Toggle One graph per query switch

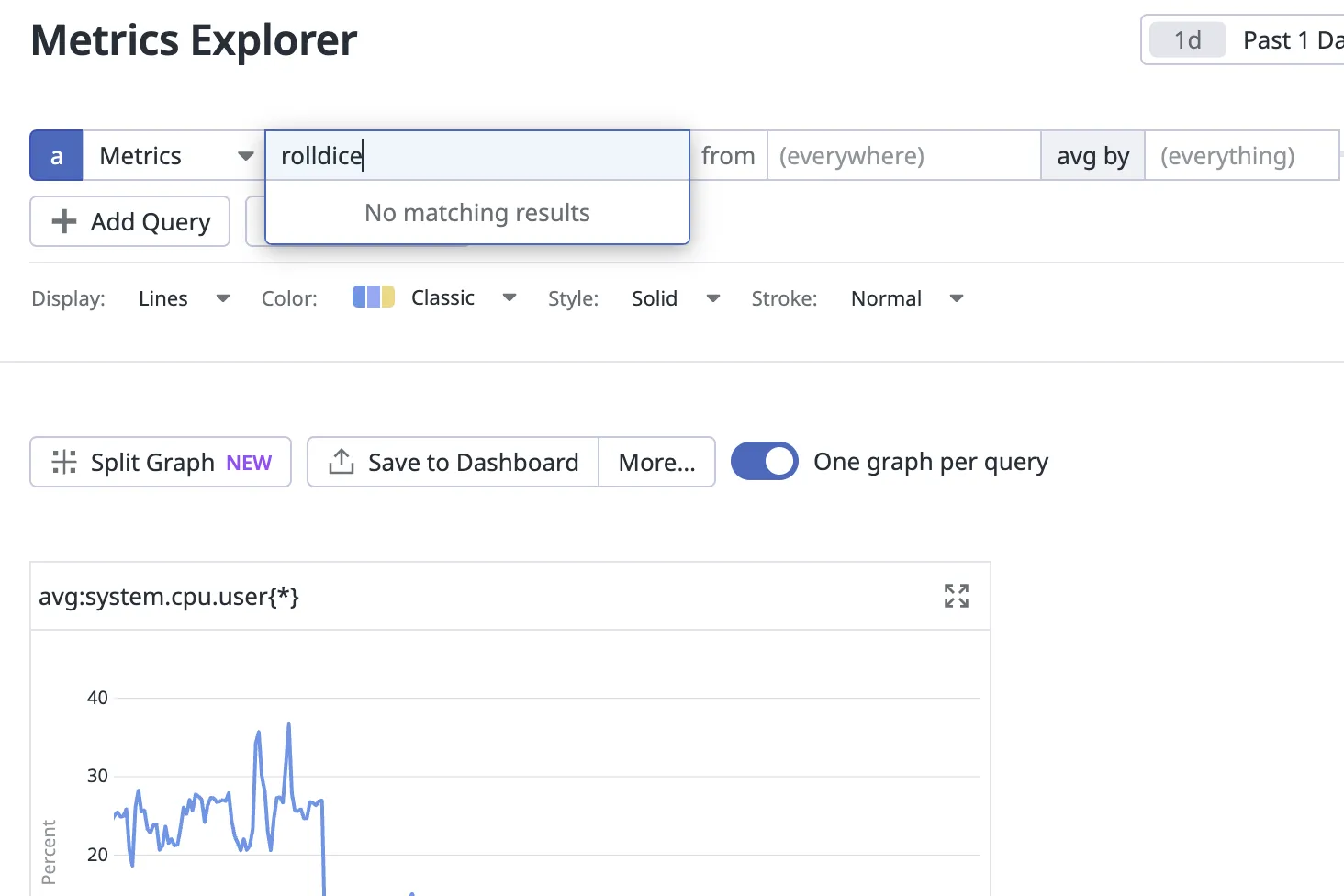[x=765, y=462]
